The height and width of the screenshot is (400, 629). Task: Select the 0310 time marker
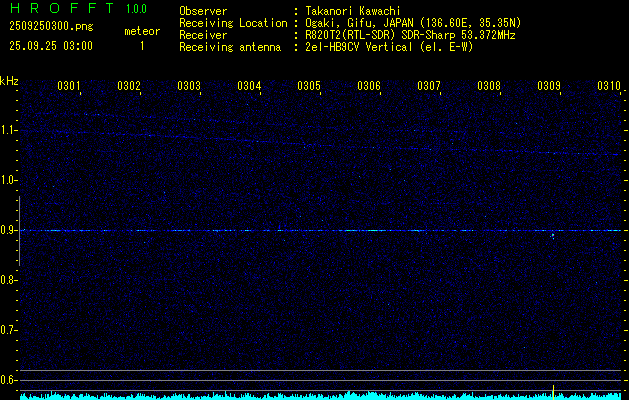pyautogui.click(x=609, y=86)
